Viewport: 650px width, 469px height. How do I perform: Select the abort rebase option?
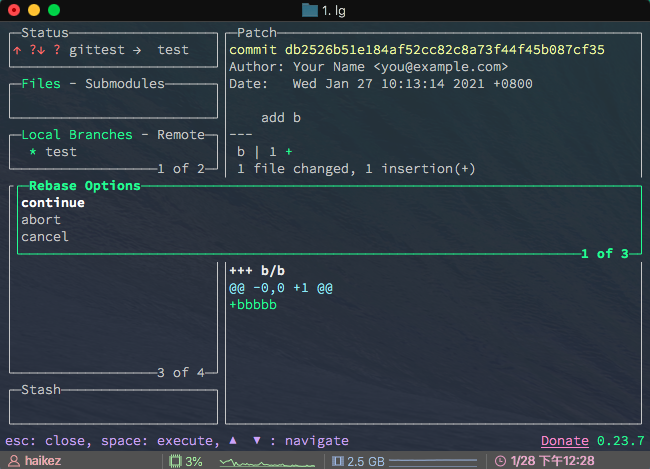pos(41,220)
